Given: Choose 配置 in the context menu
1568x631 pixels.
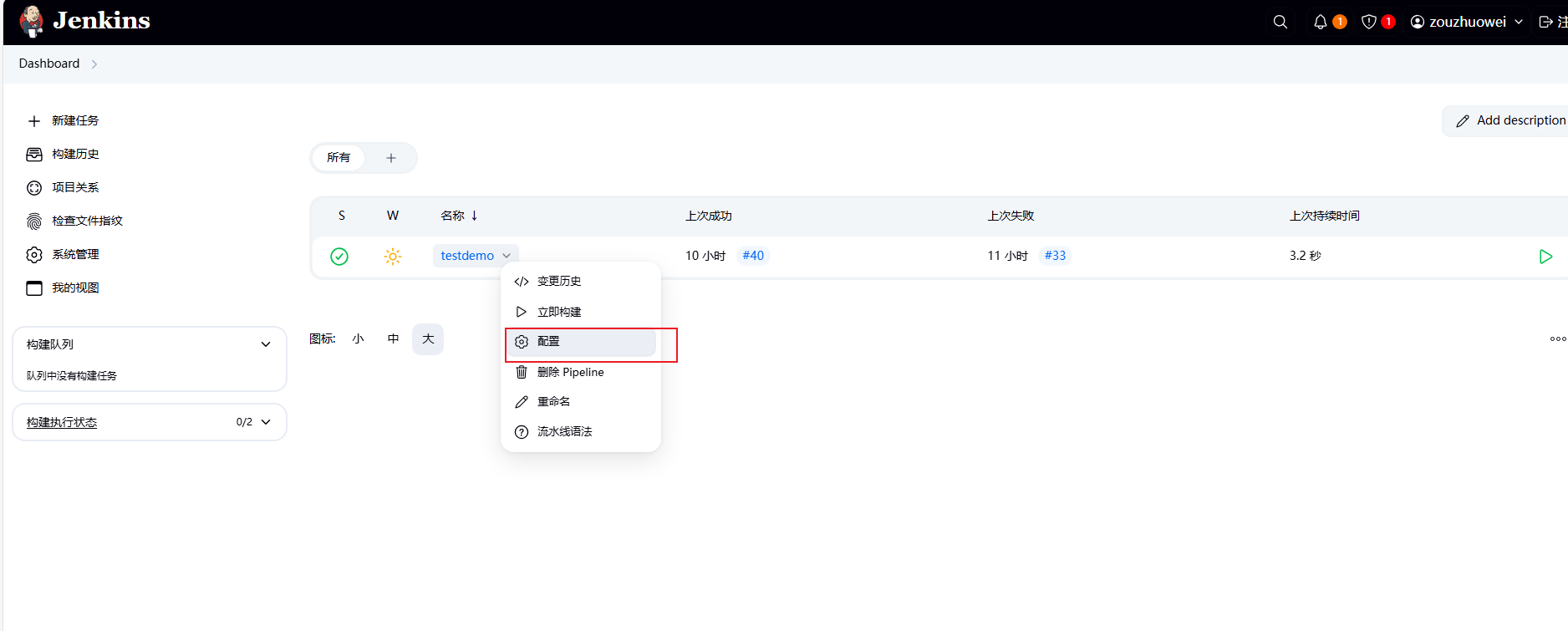Looking at the screenshot, I should [x=581, y=342].
